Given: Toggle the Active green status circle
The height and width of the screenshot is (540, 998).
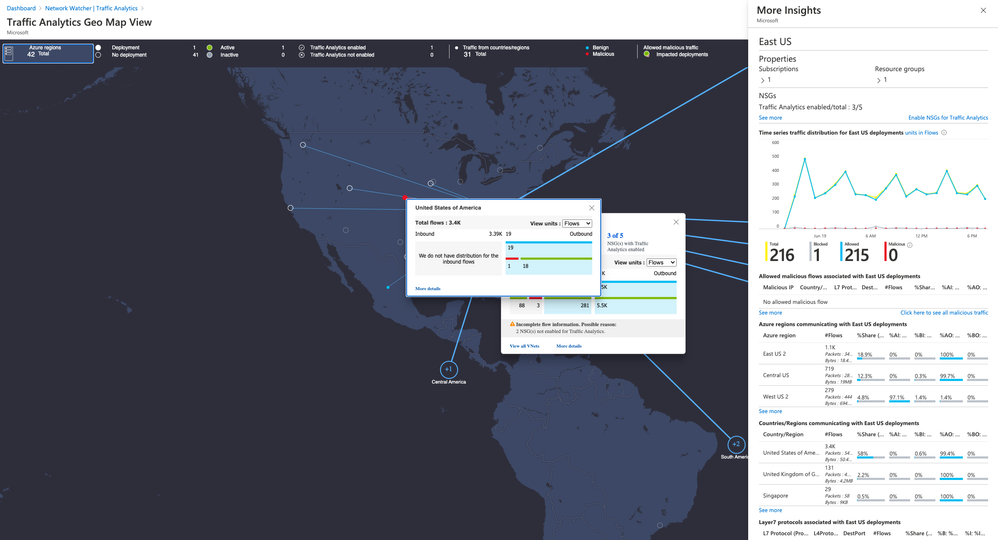Looking at the screenshot, I should 209,47.
